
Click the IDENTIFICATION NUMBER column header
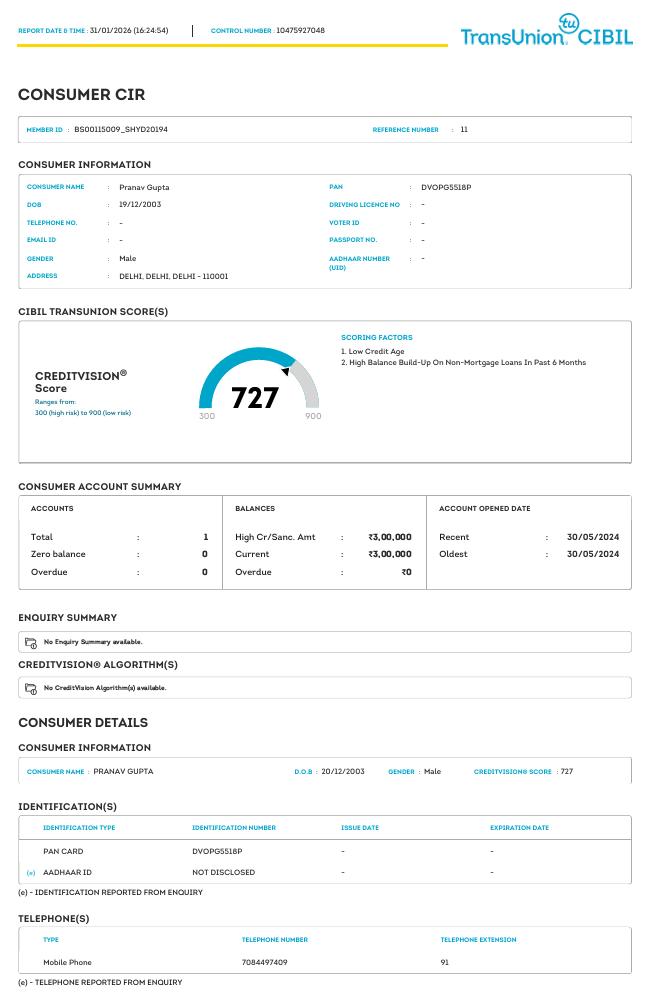point(234,828)
